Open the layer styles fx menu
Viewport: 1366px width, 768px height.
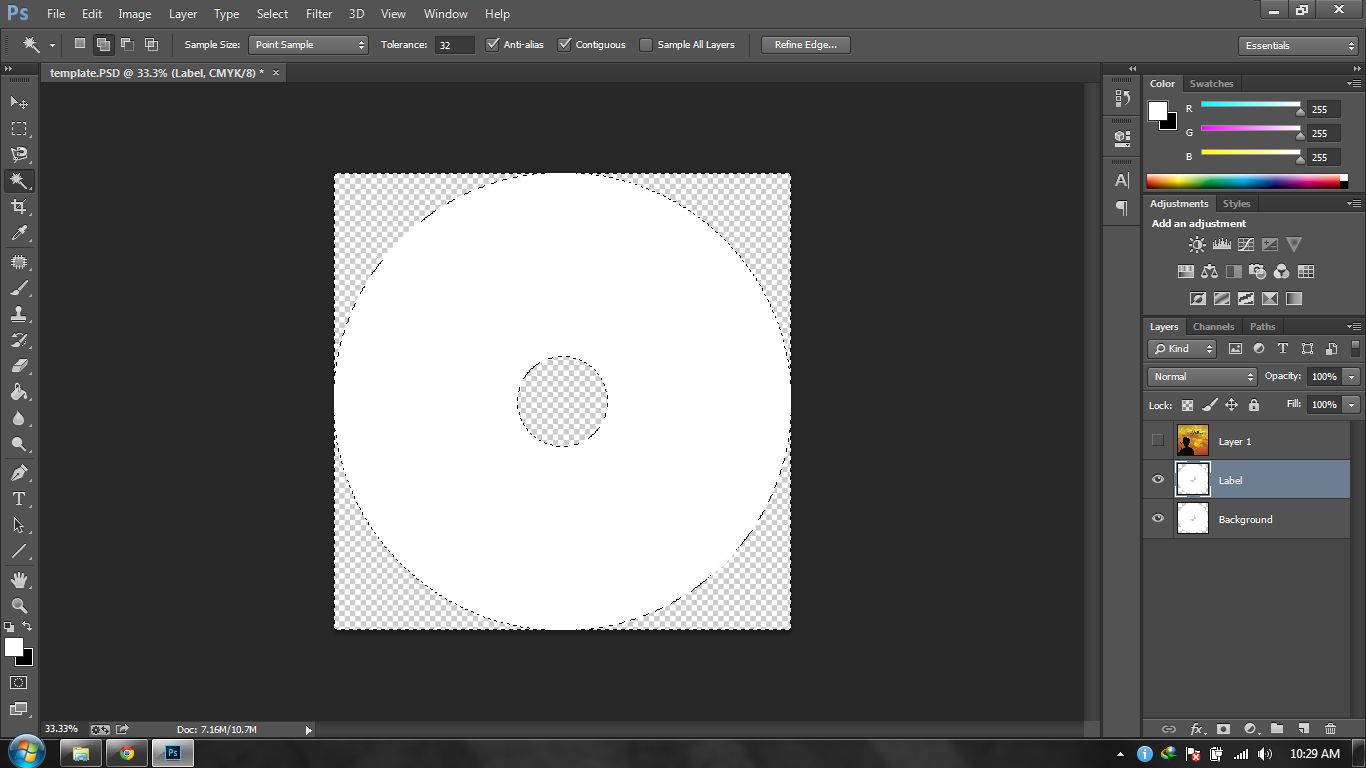pos(1197,729)
